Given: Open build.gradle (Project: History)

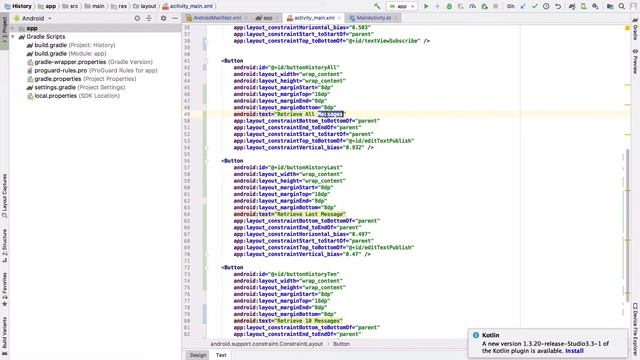Looking at the screenshot, I should [71, 45].
